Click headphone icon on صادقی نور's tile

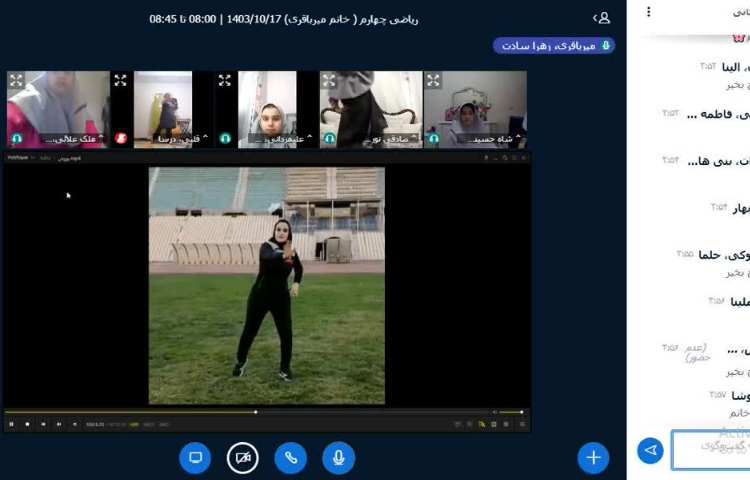click(x=330, y=139)
